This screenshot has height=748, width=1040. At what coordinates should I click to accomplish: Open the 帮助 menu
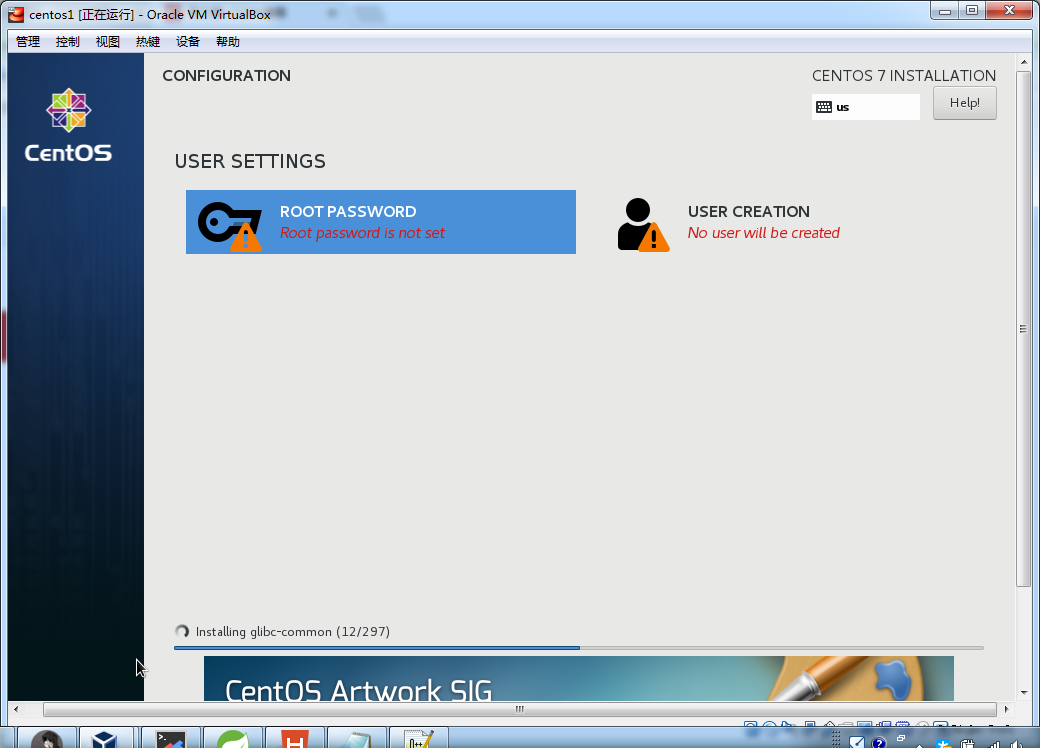click(228, 42)
